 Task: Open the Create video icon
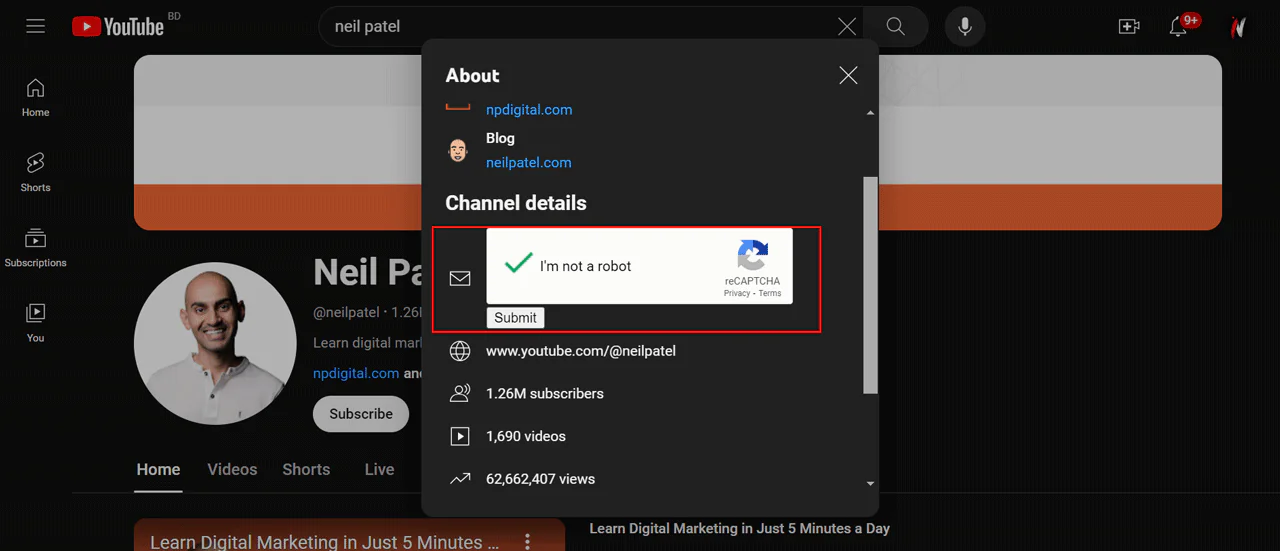(x=1129, y=27)
